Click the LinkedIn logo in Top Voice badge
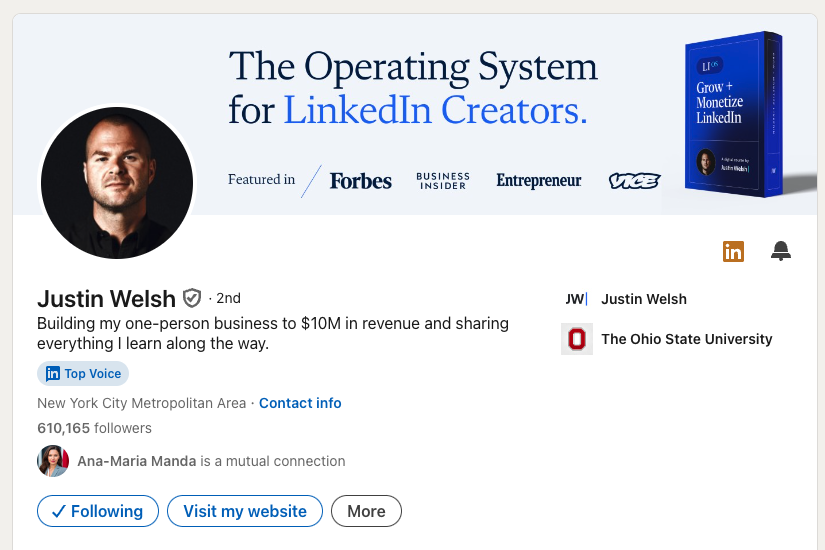This screenshot has width=825, height=550. 53,374
